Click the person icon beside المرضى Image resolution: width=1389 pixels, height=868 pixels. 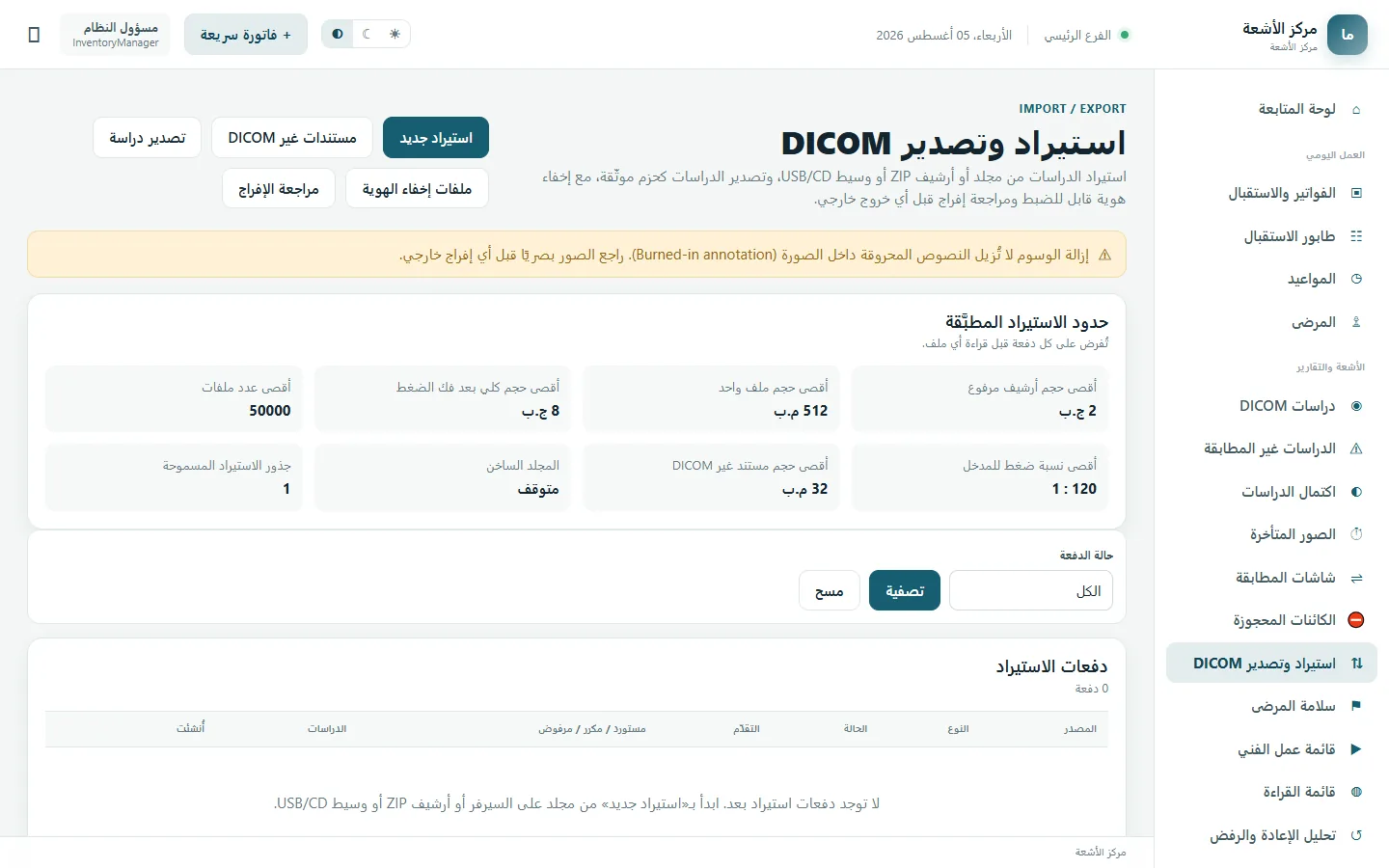(x=1356, y=322)
